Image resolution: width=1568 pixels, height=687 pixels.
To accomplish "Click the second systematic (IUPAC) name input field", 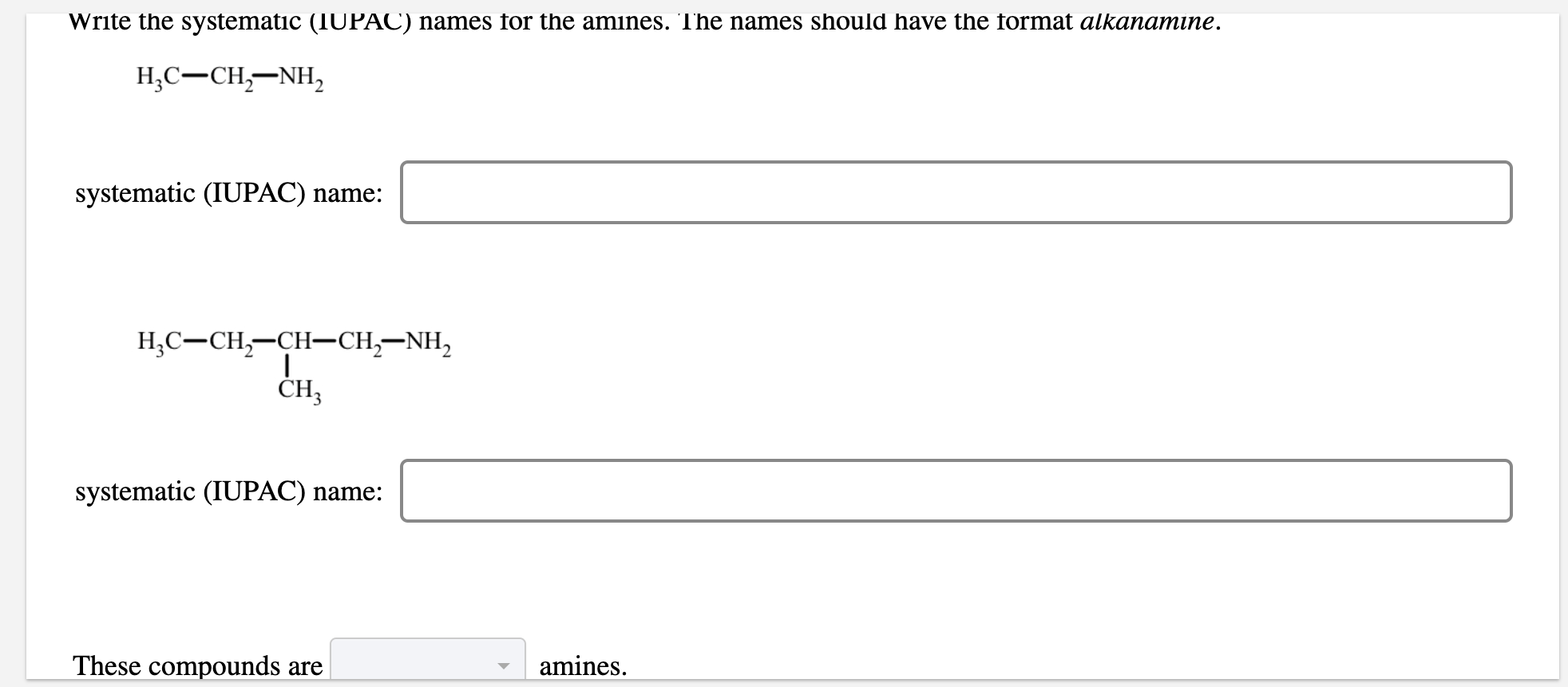I will pyautogui.click(x=958, y=491).
